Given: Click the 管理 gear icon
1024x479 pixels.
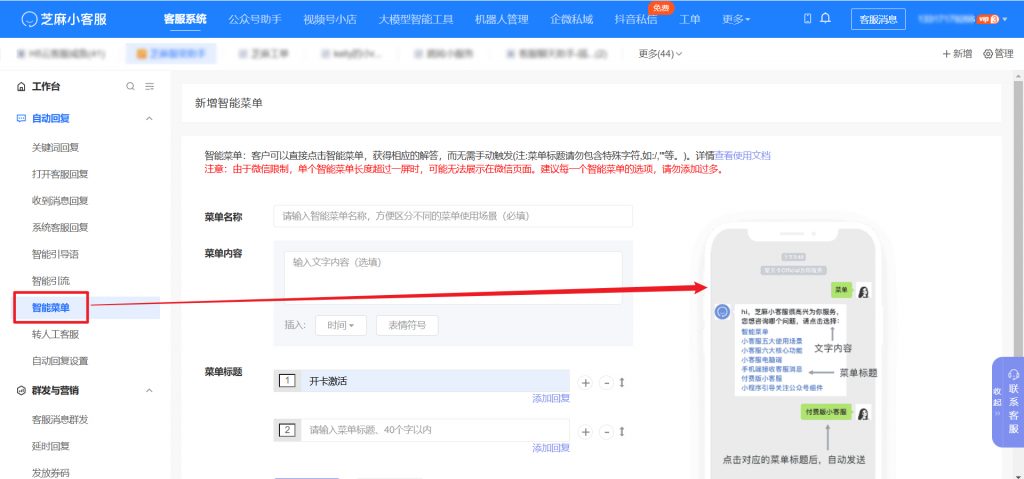Looking at the screenshot, I should click(x=999, y=54).
